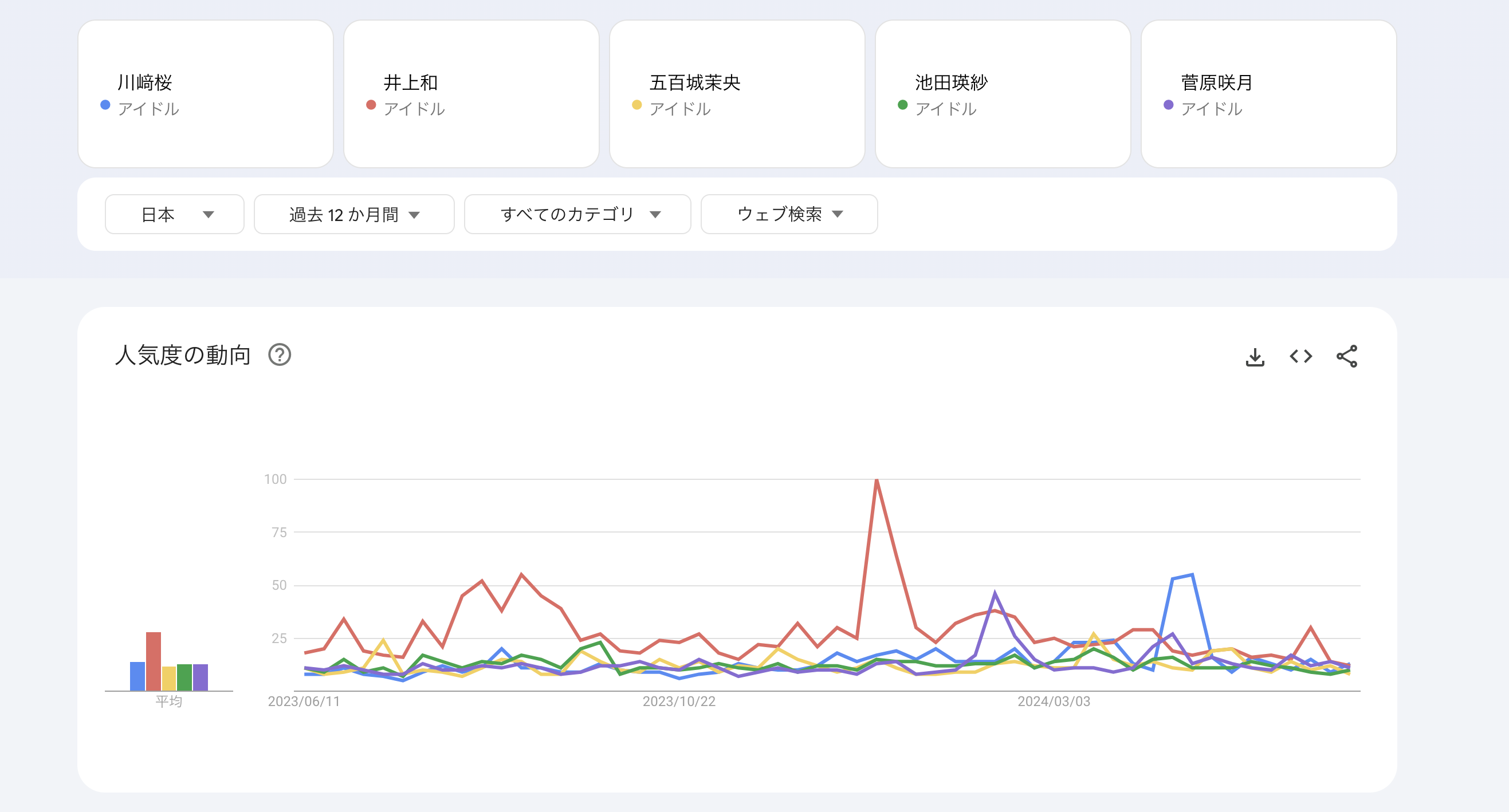Image resolution: width=1509 pixels, height=812 pixels.
Task: Click the purple dot for 菅原咲月
Action: [x=1169, y=105]
